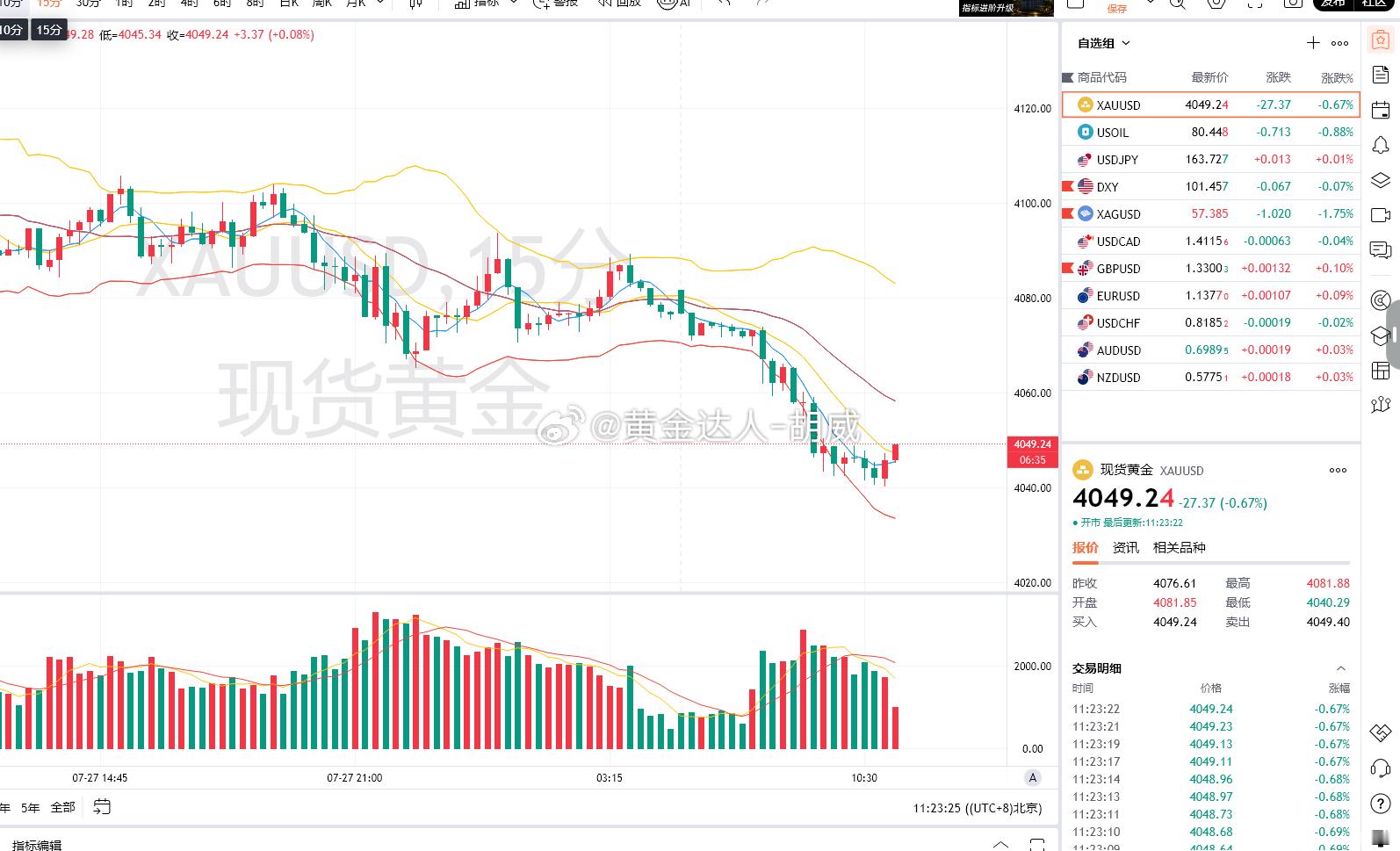Image resolution: width=1400 pixels, height=851 pixels.
Task: Open the economic calendar sidebar icon
Action: point(1381,110)
